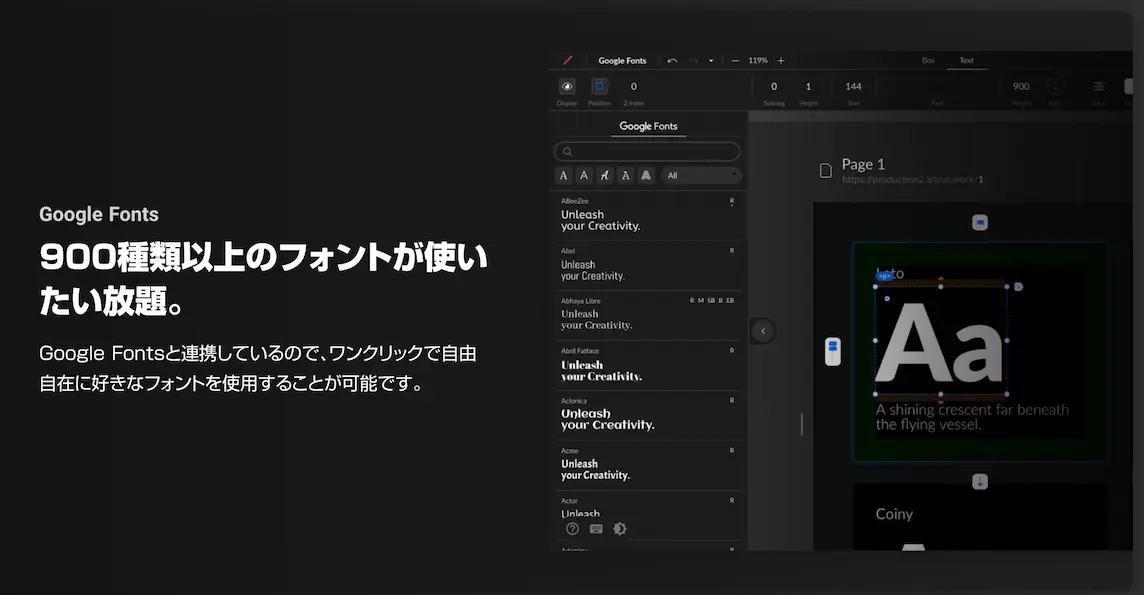Click the Page 1 title
This screenshot has width=1144, height=595.
[x=863, y=165]
